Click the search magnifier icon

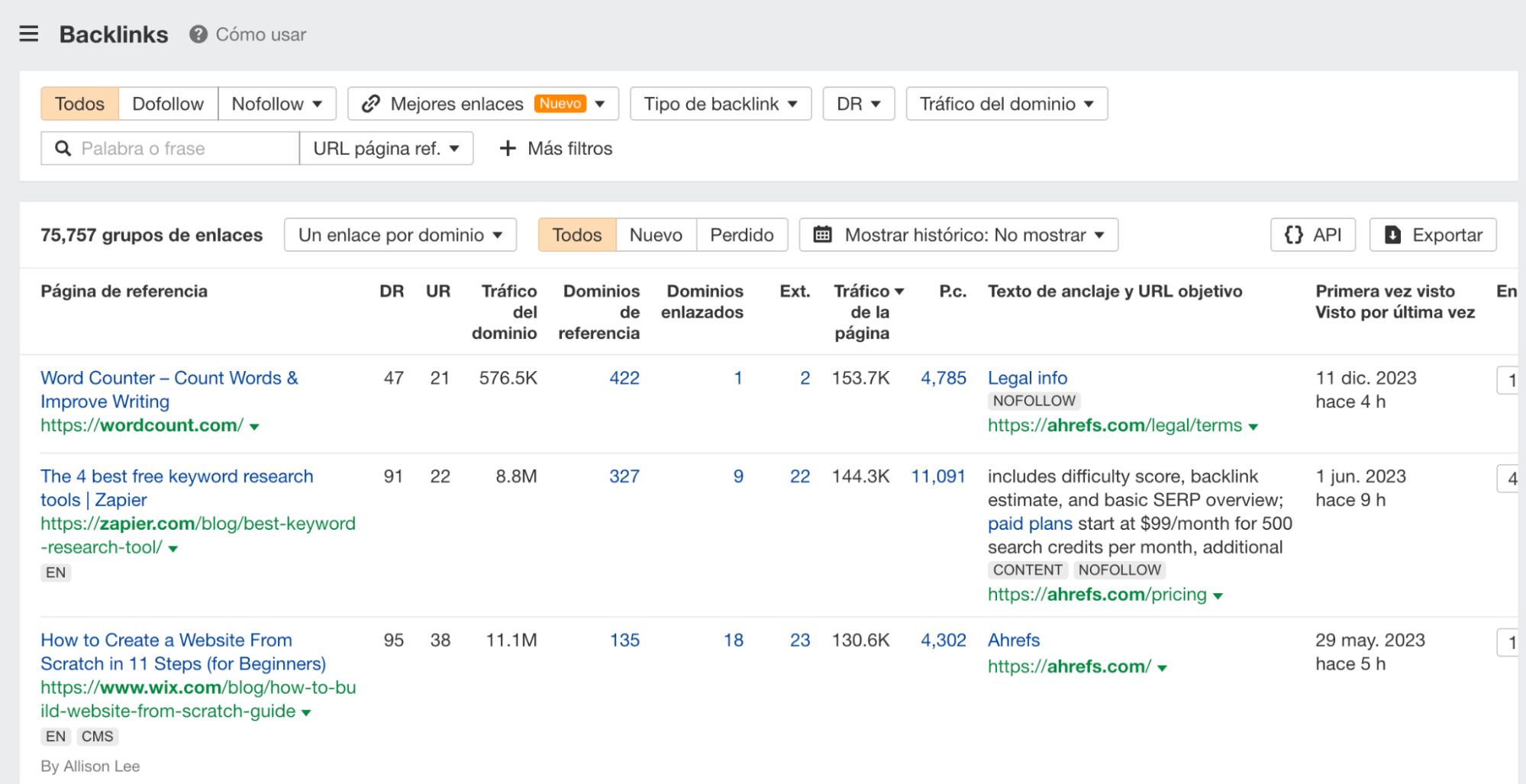click(61, 148)
